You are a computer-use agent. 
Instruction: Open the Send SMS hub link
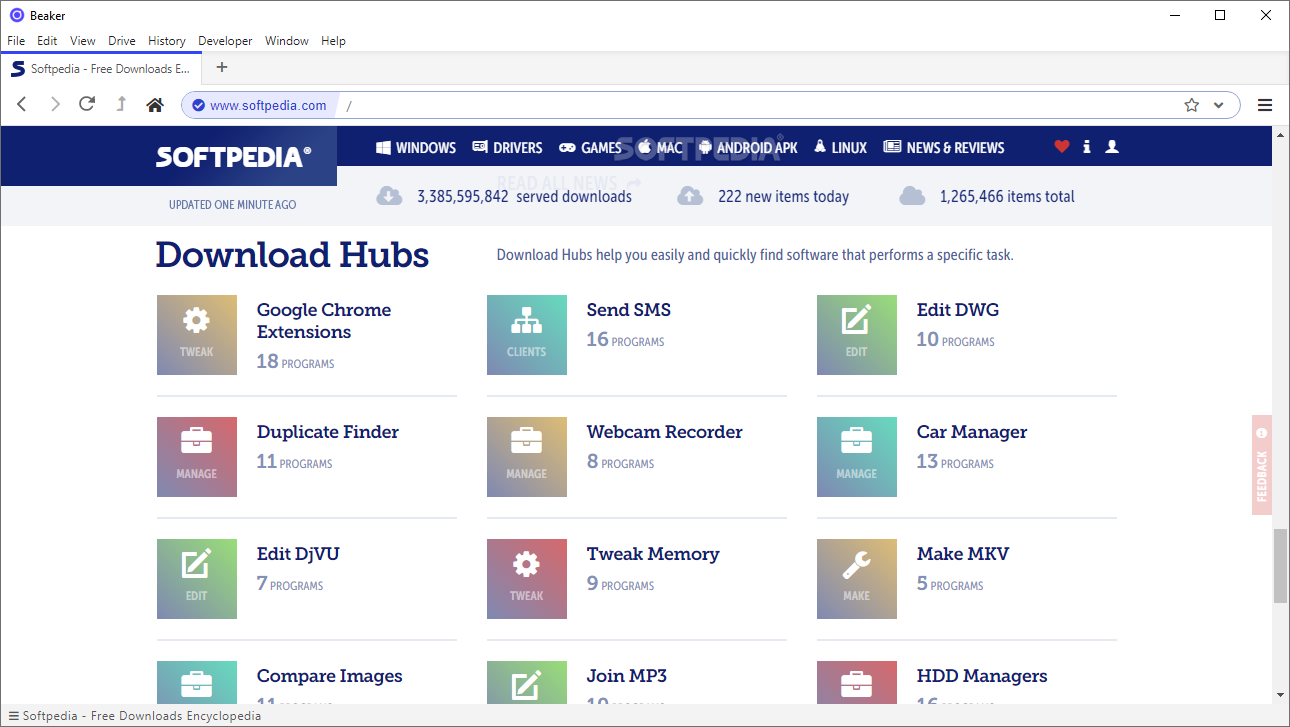(x=629, y=310)
